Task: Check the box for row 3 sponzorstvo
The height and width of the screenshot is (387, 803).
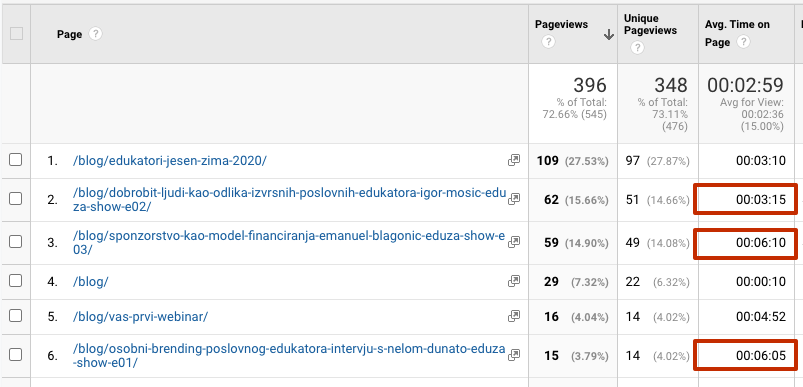Action: 16,242
